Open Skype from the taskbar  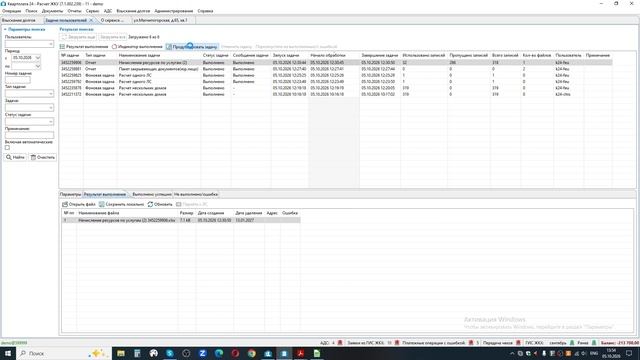[x=170, y=353]
